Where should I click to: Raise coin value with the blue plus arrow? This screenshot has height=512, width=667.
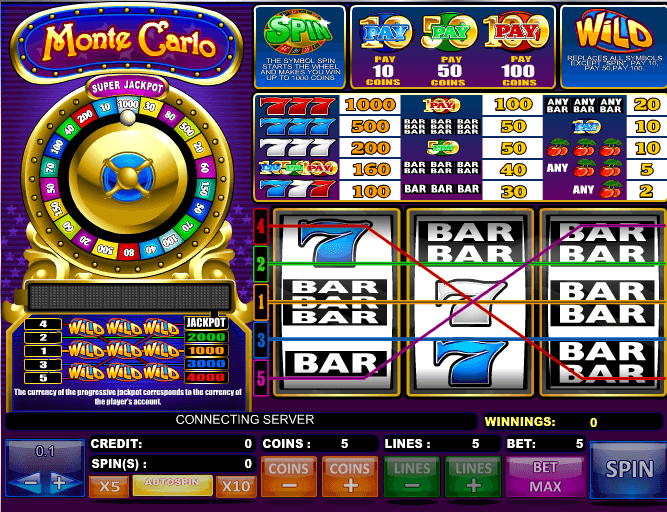coord(62,484)
